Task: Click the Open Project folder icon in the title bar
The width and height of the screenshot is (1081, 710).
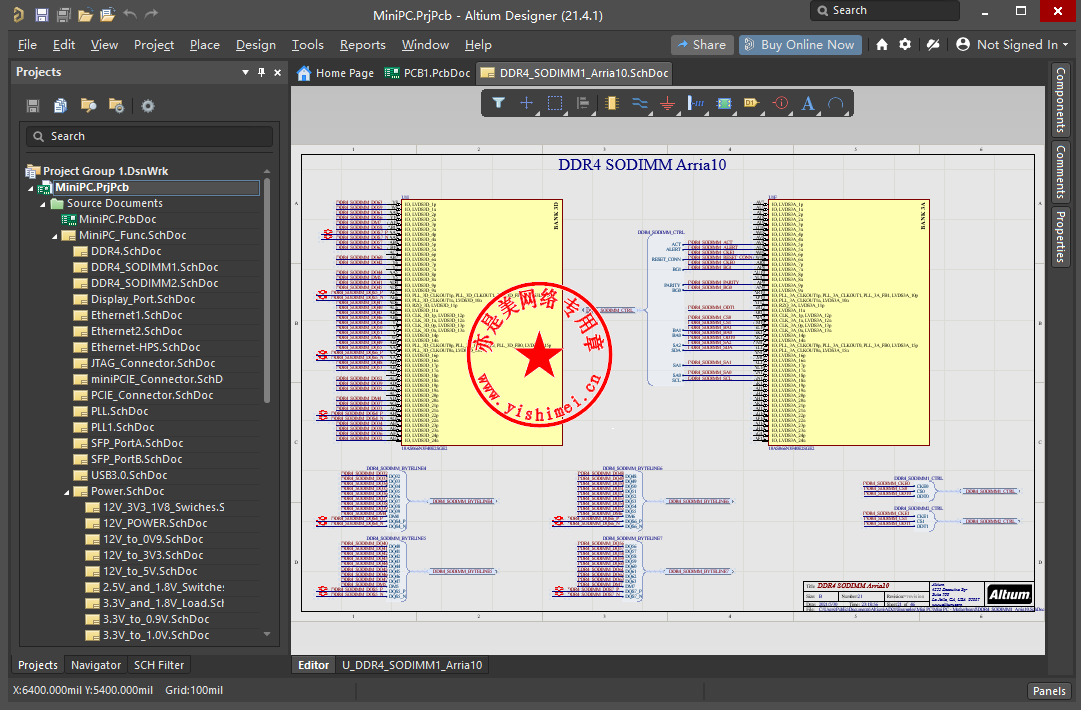Action: tap(108, 14)
